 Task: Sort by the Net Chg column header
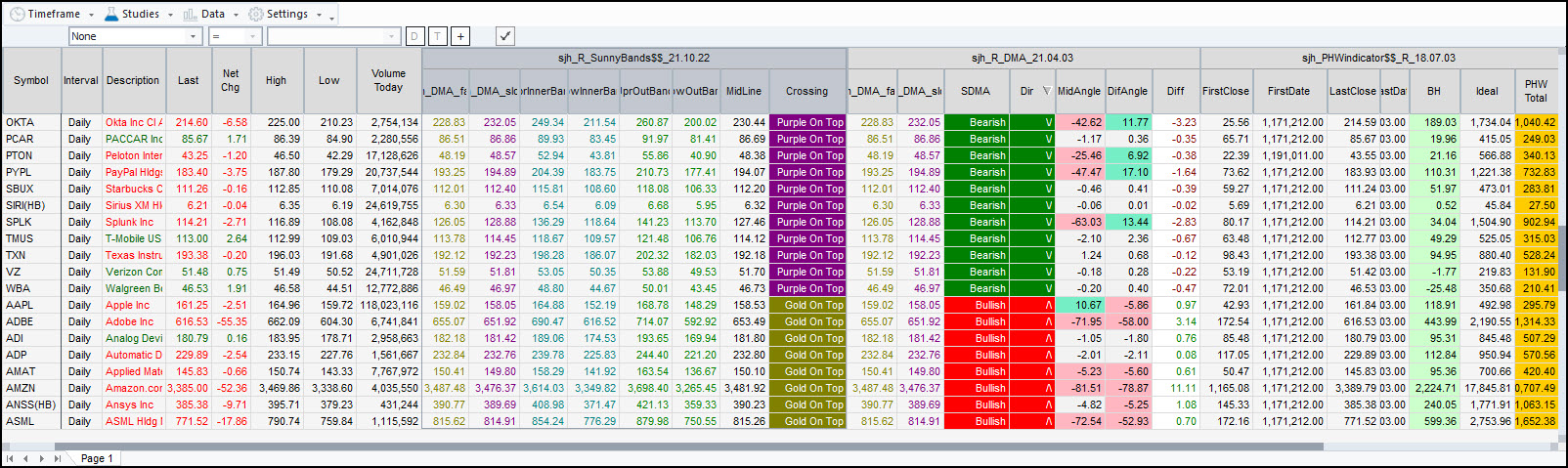coord(231,80)
